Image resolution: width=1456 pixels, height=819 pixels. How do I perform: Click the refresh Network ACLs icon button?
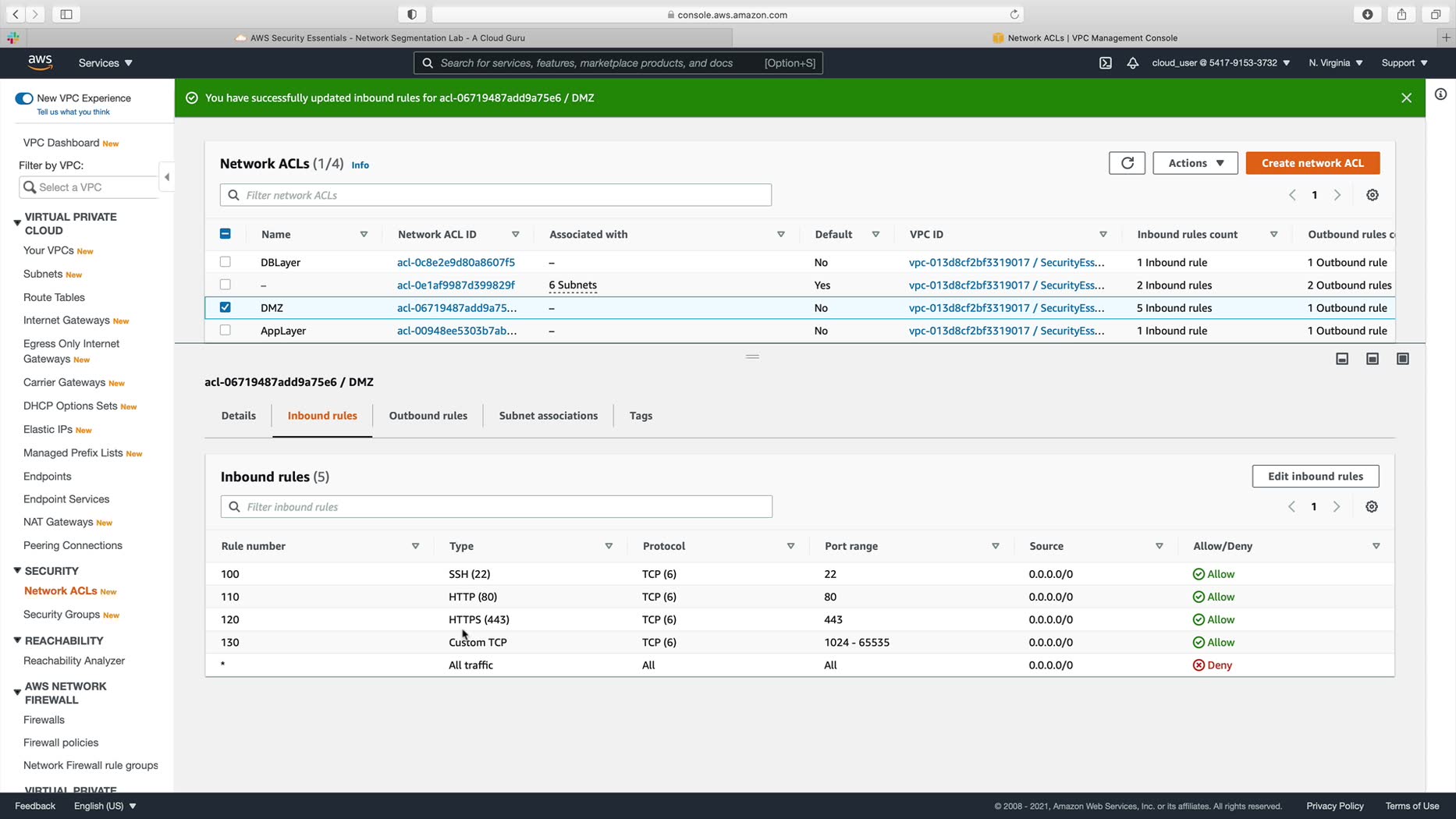coord(1127,163)
